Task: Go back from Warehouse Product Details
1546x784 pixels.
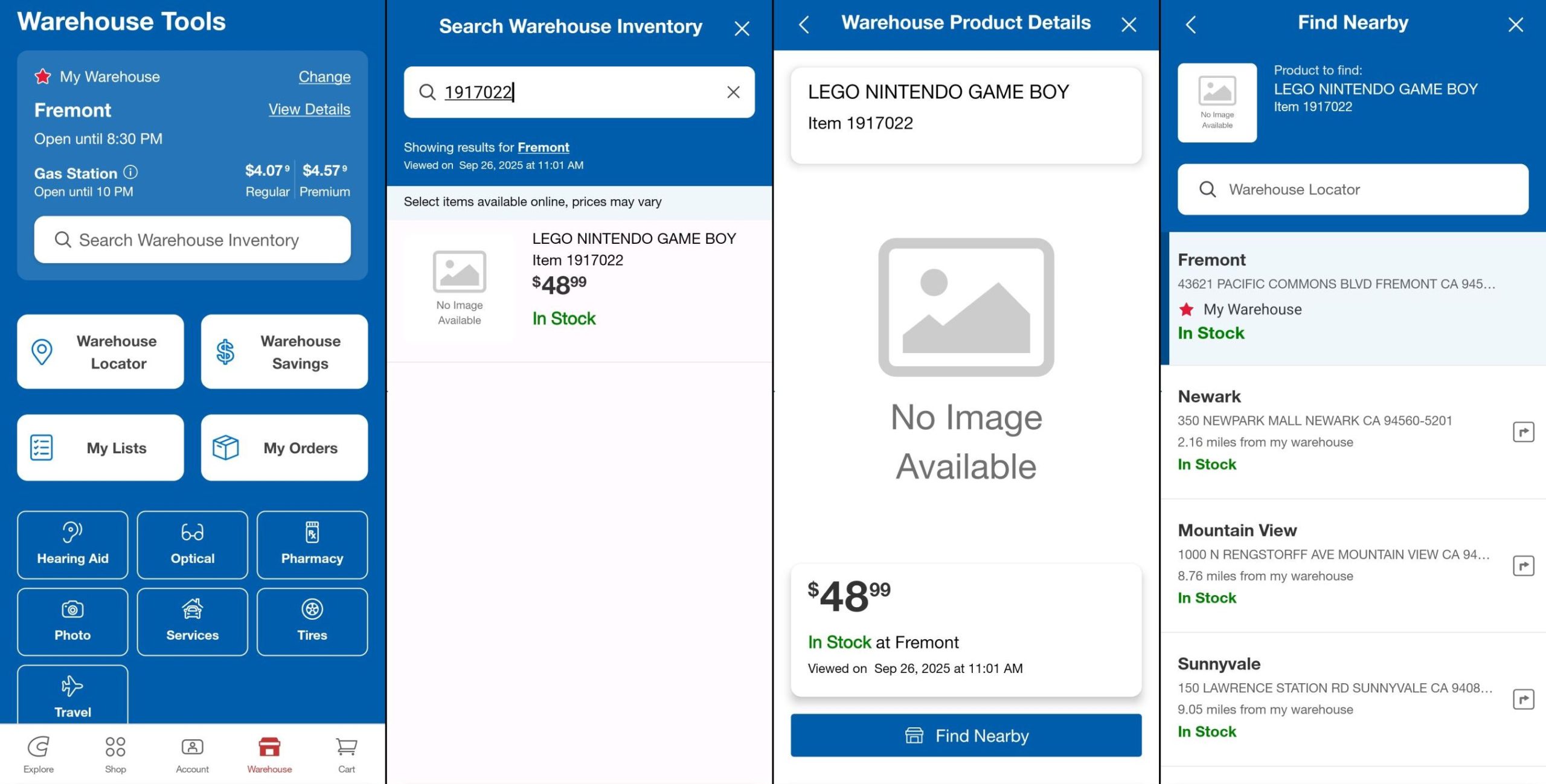Action: (x=804, y=25)
